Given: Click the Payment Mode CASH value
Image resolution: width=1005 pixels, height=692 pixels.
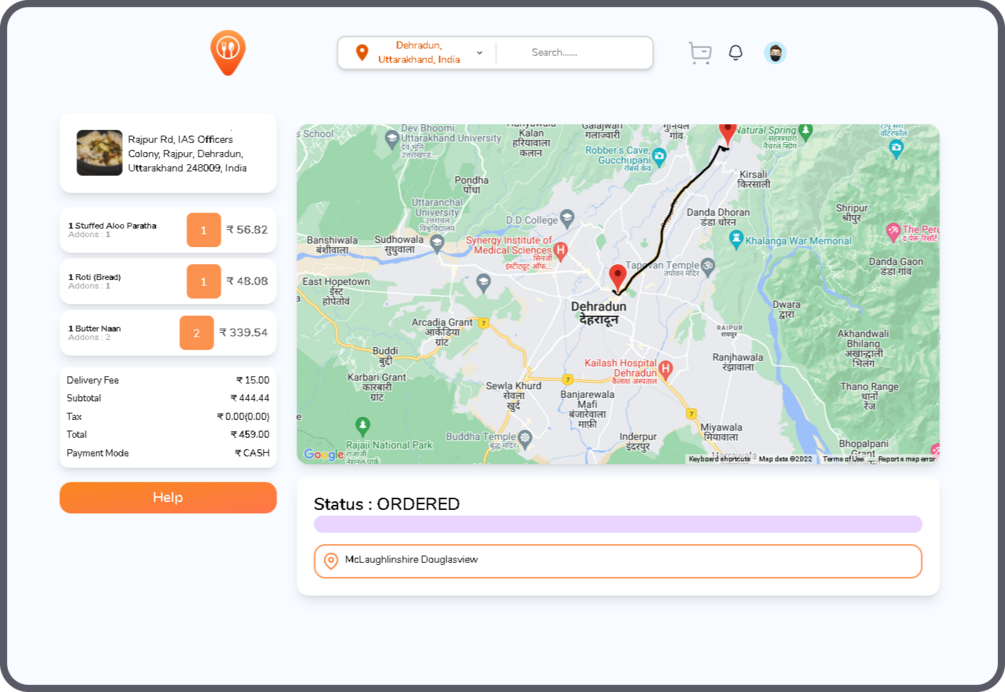Looking at the screenshot, I should pos(252,453).
